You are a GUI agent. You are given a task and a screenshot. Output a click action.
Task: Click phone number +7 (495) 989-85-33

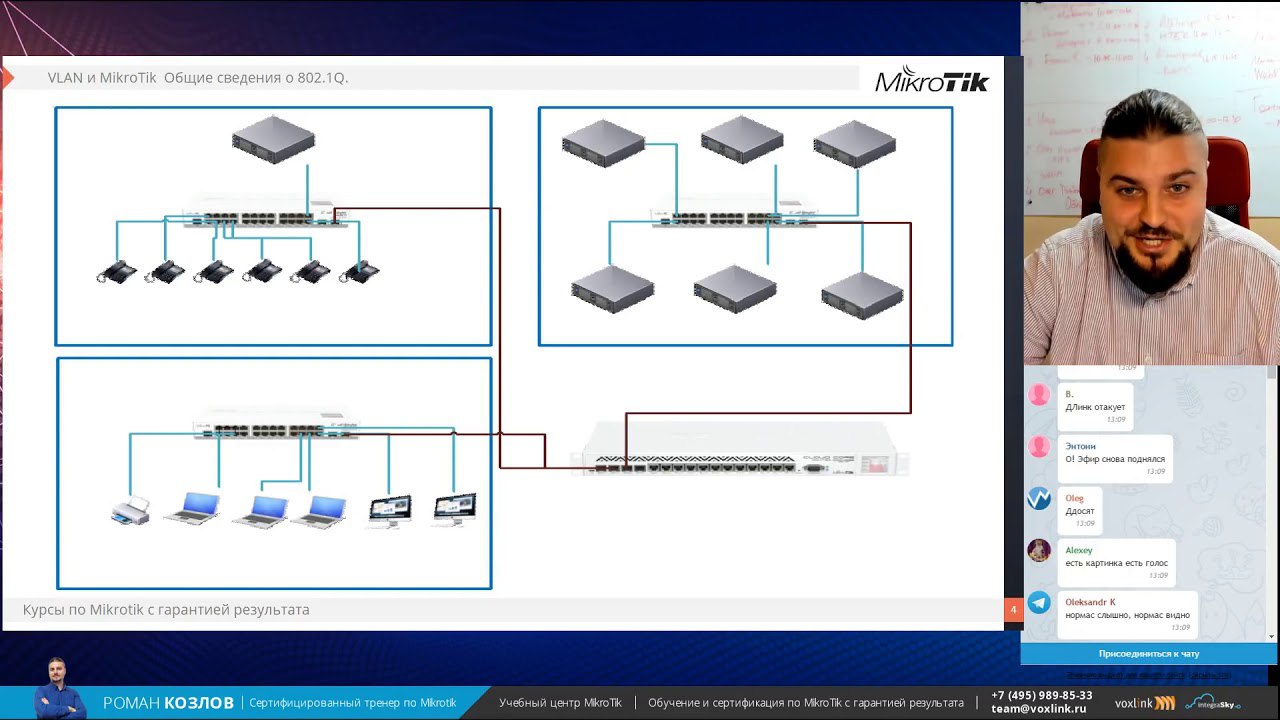[1042, 696]
